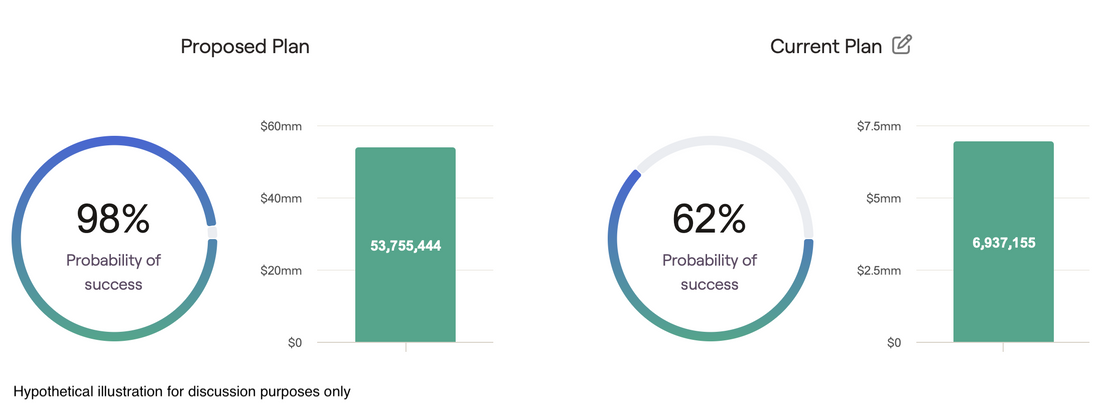Select the Current Plan heading text
This screenshot has height=410, width=1100.
click(x=826, y=46)
